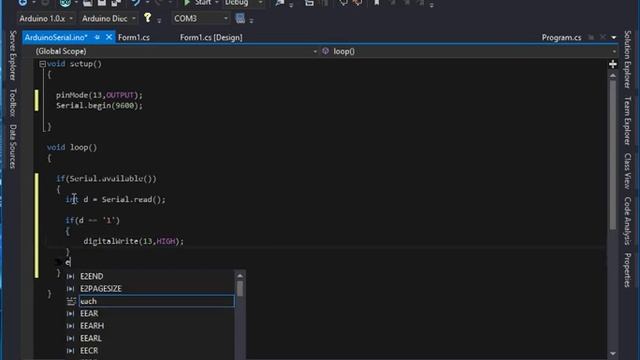Click the editor scrollbar down arrow

[613, 353]
